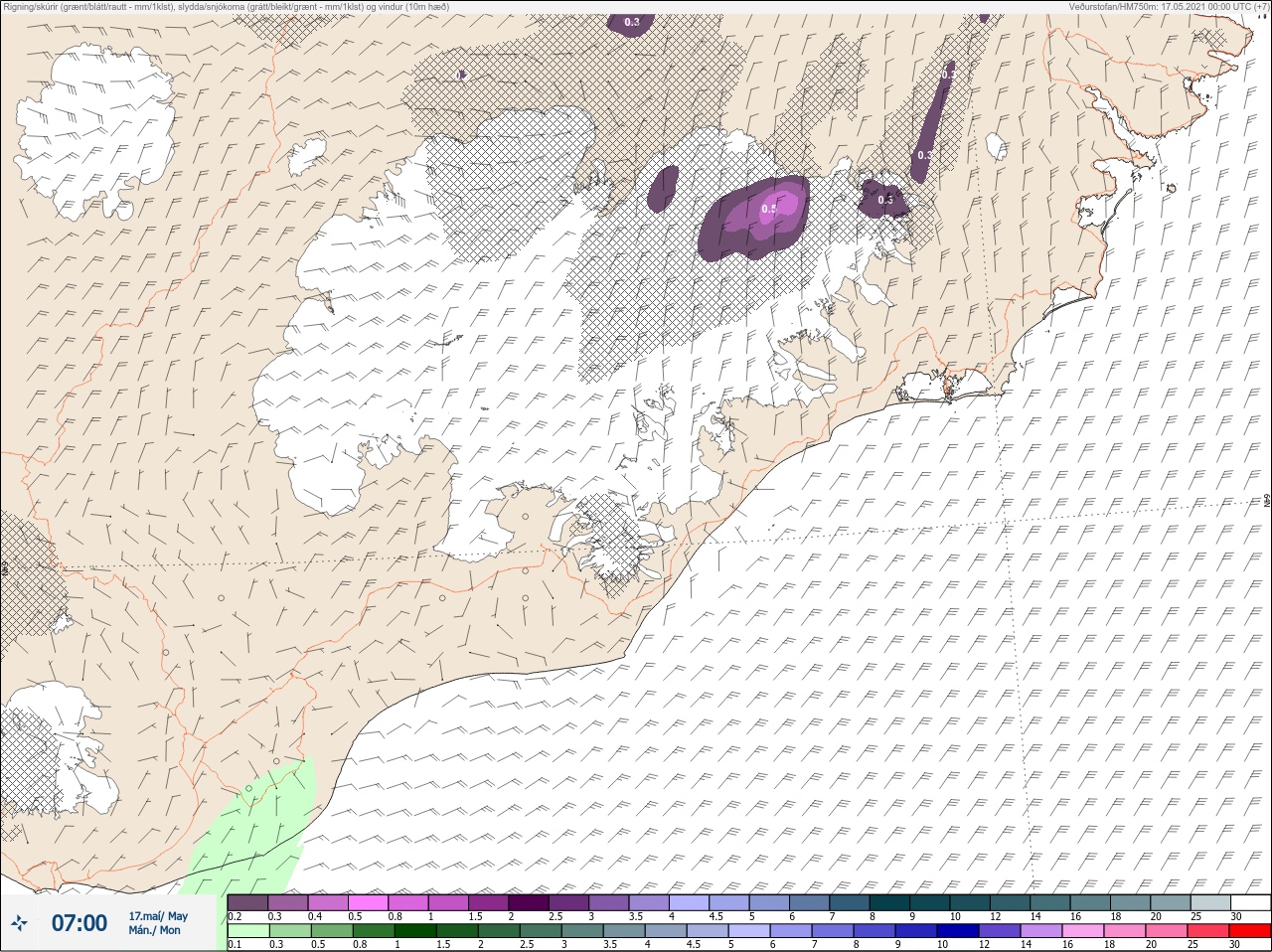
Task: Click the 07:00 forecast time
Action: (79, 923)
